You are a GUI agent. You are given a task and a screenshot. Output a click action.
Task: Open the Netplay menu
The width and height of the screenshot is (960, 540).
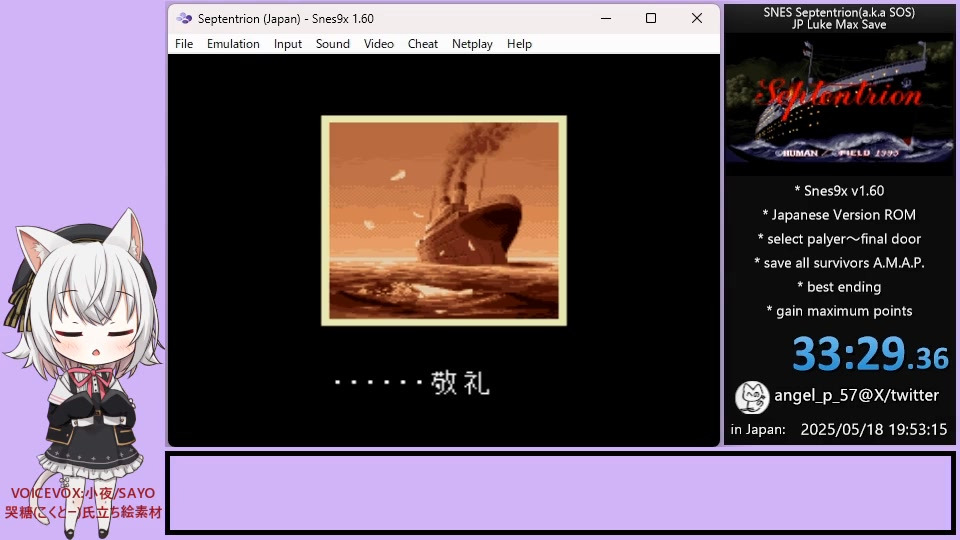(x=472, y=44)
